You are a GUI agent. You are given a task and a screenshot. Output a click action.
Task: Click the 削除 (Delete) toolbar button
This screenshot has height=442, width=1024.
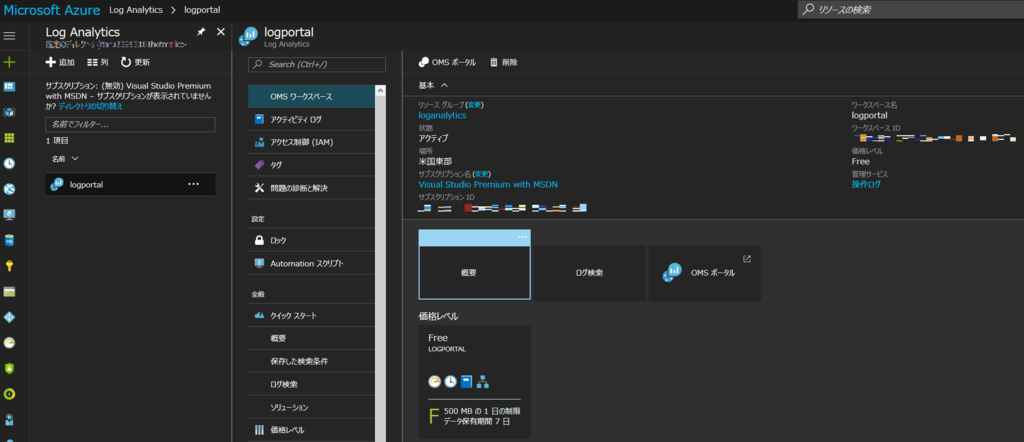(x=504, y=62)
